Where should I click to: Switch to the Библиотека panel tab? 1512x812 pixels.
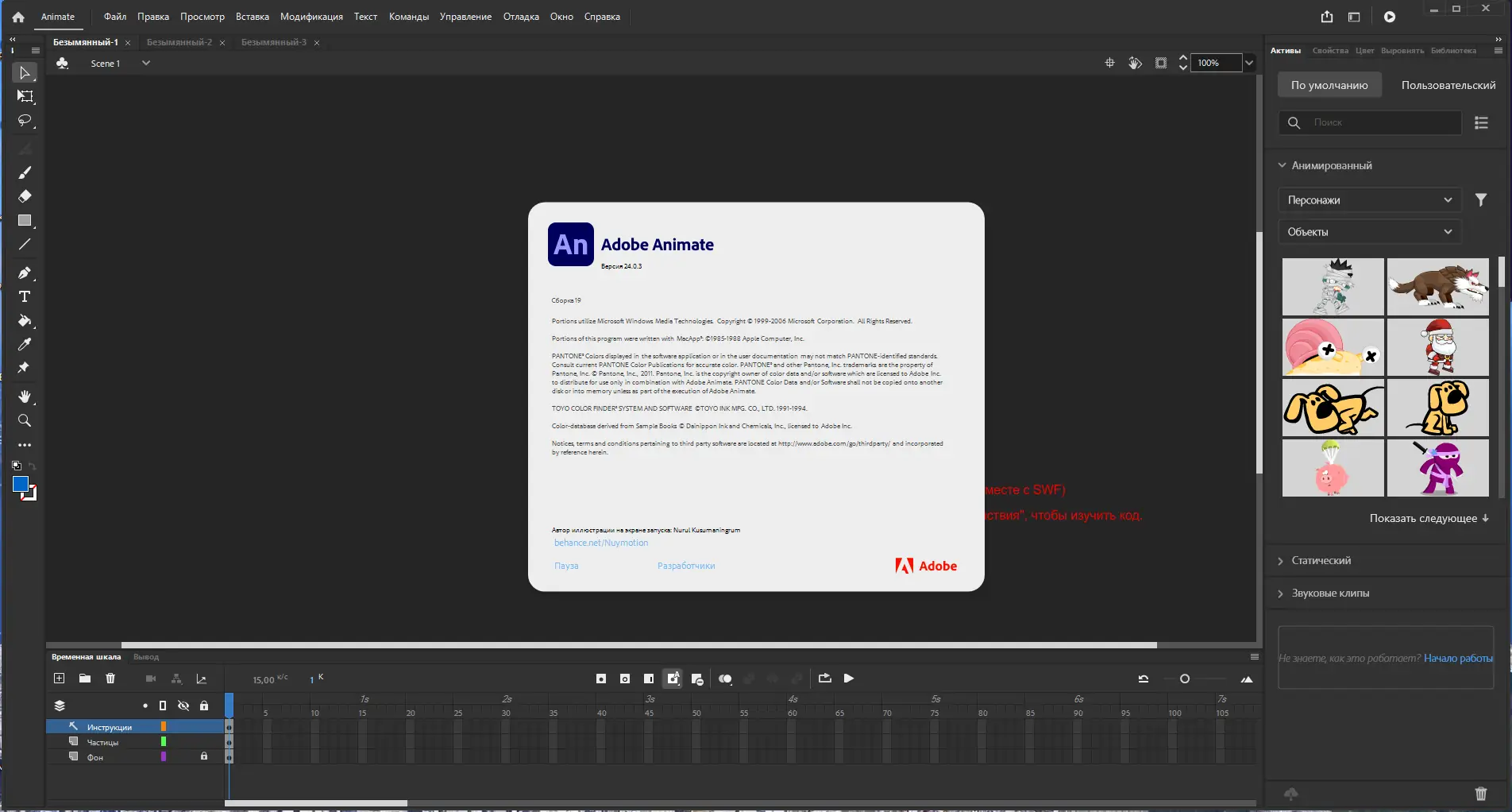tap(1453, 50)
